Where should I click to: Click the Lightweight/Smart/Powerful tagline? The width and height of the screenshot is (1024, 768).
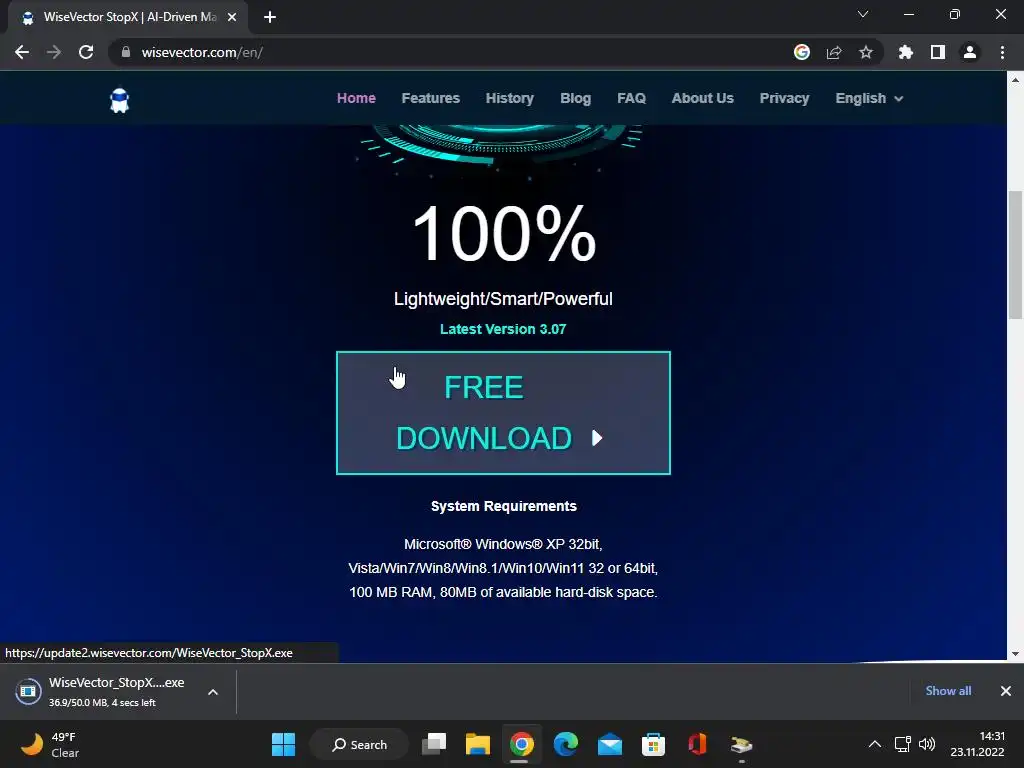(x=503, y=299)
